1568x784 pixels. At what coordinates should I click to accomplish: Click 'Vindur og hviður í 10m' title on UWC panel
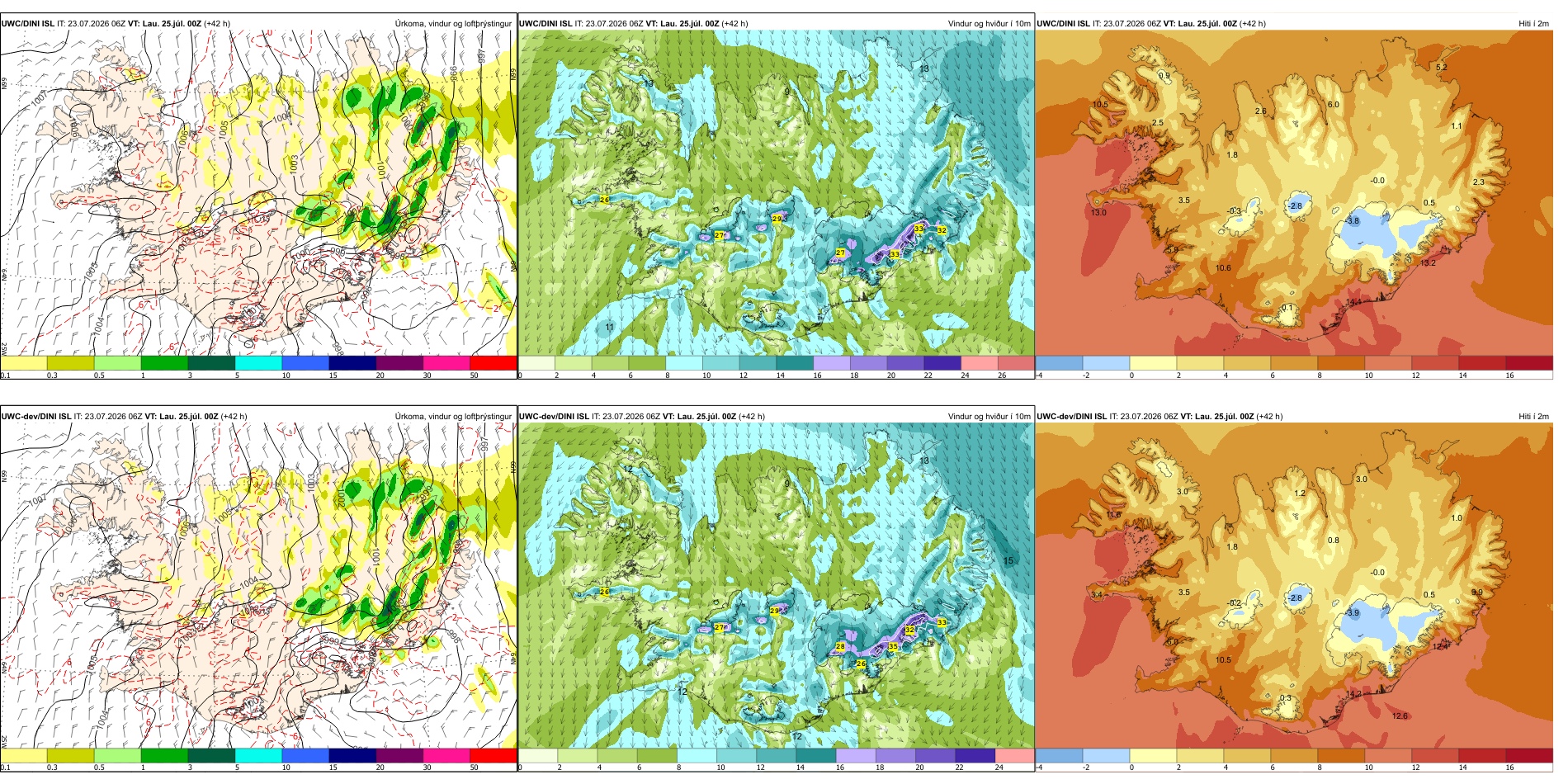(x=989, y=24)
